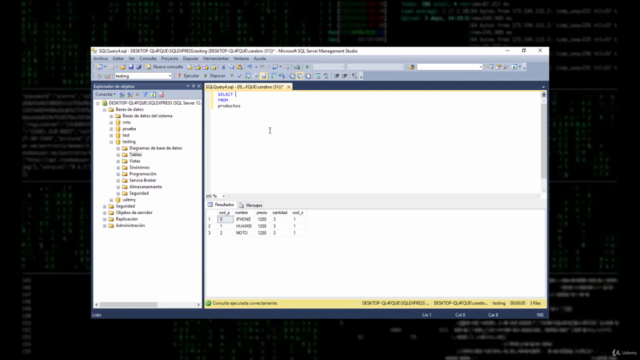Click the Copy icon in toolbar
This screenshot has height=360, width=640.
pyautogui.click(x=231, y=67)
